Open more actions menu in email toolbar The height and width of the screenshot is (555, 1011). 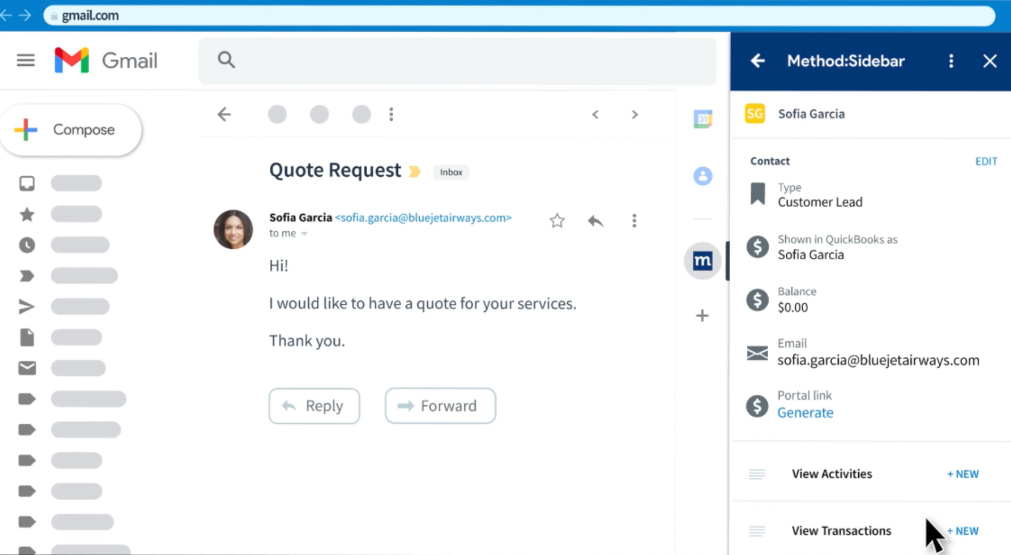(x=391, y=115)
